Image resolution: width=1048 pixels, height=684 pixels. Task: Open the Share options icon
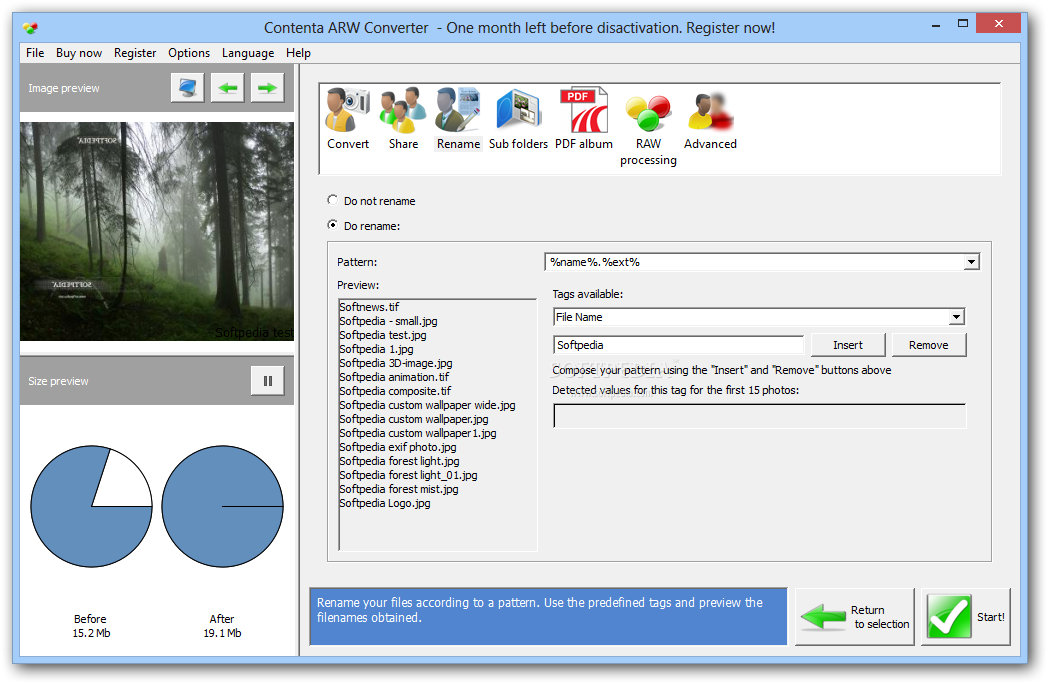pyautogui.click(x=403, y=119)
